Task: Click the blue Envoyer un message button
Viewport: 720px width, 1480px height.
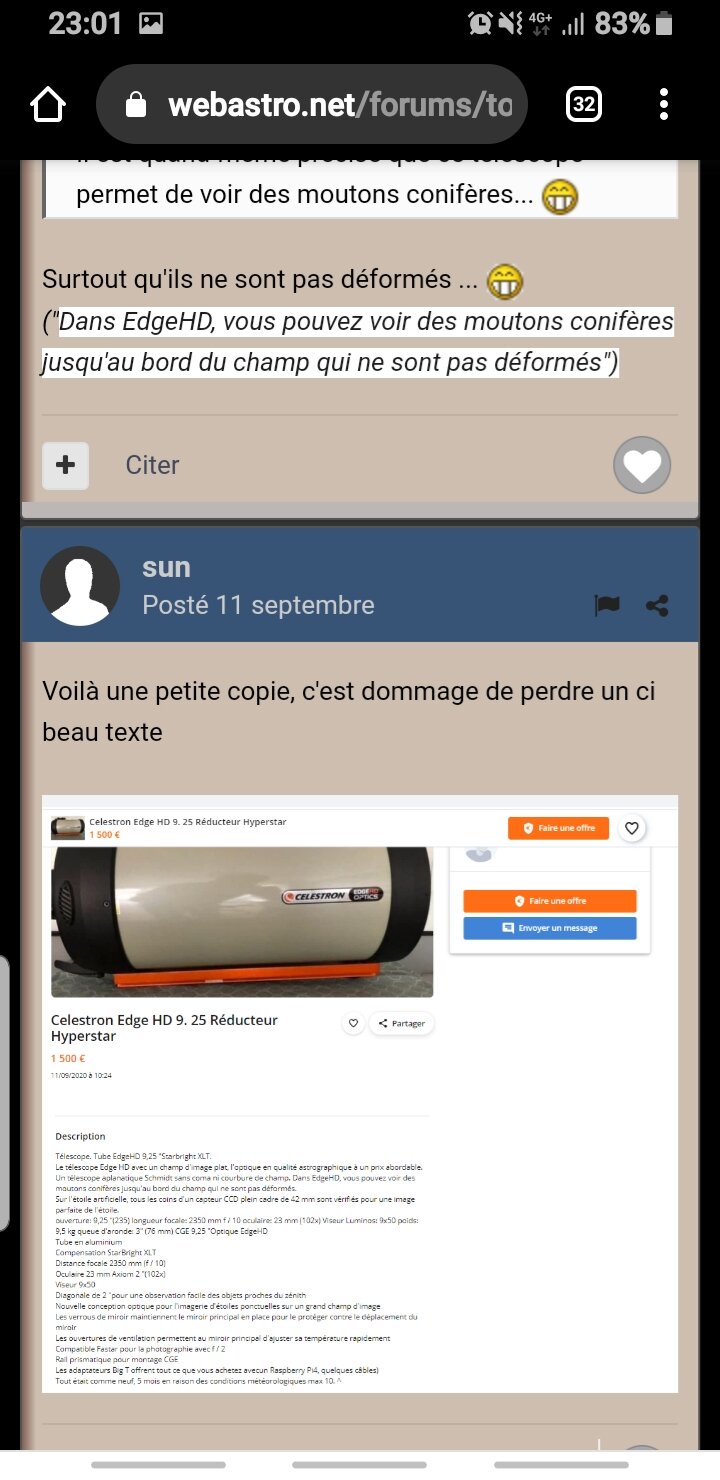Action: (x=550, y=928)
